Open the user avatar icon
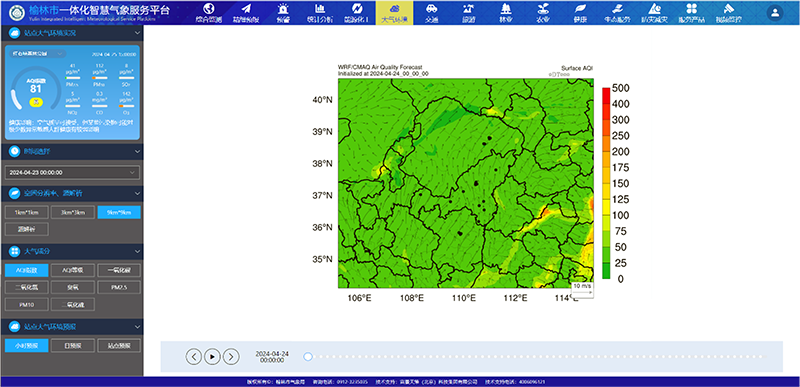The width and height of the screenshot is (800, 387). click(775, 13)
